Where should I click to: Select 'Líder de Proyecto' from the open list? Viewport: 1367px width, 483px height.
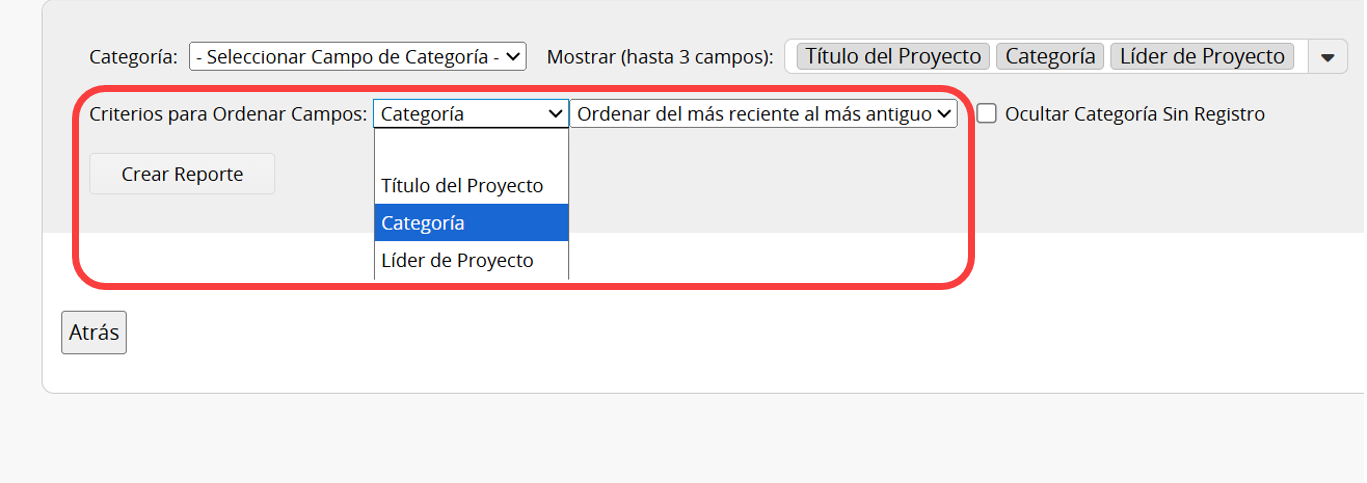click(471, 260)
